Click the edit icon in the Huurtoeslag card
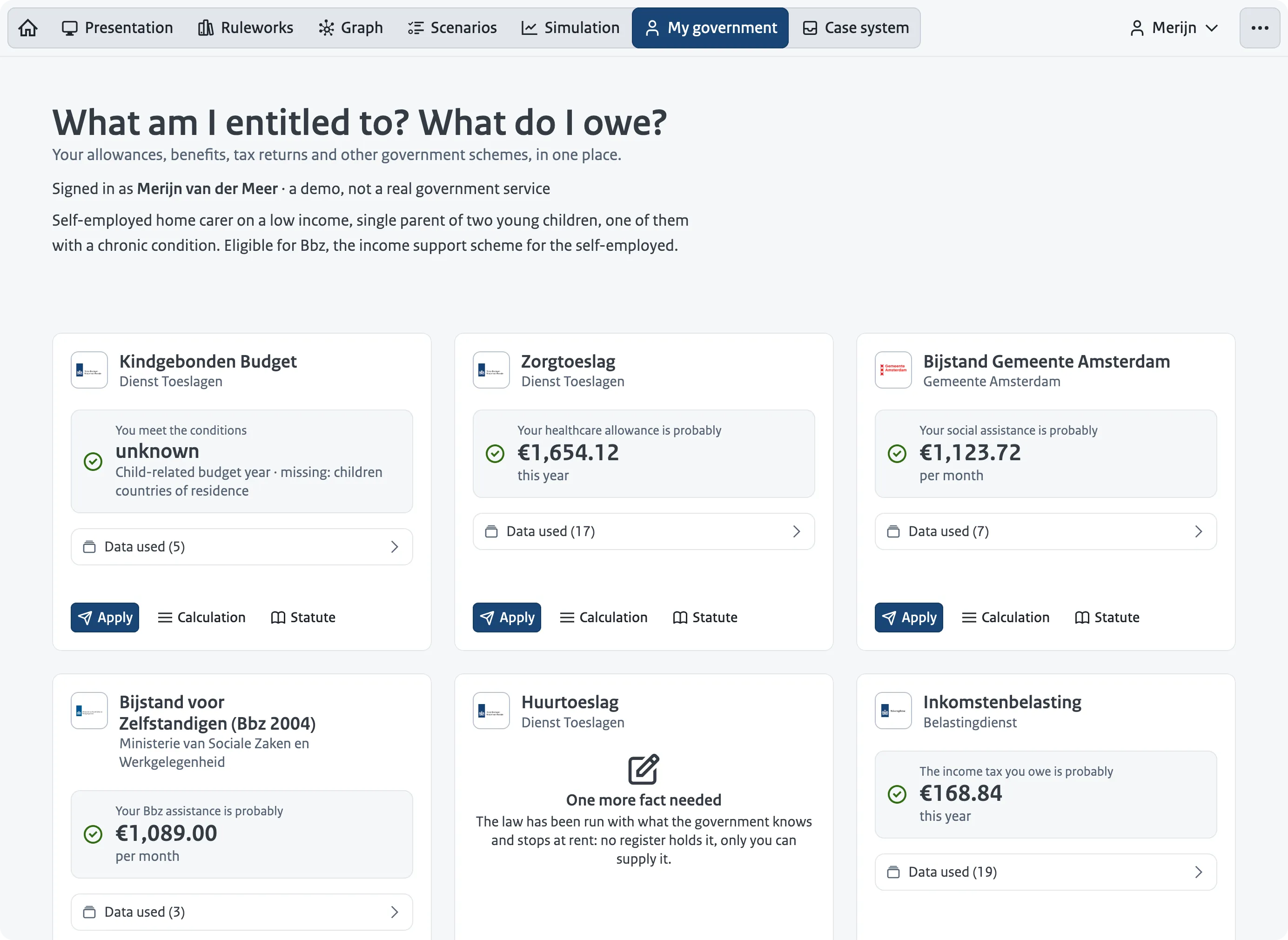This screenshot has height=940, width=1288. tap(644, 769)
